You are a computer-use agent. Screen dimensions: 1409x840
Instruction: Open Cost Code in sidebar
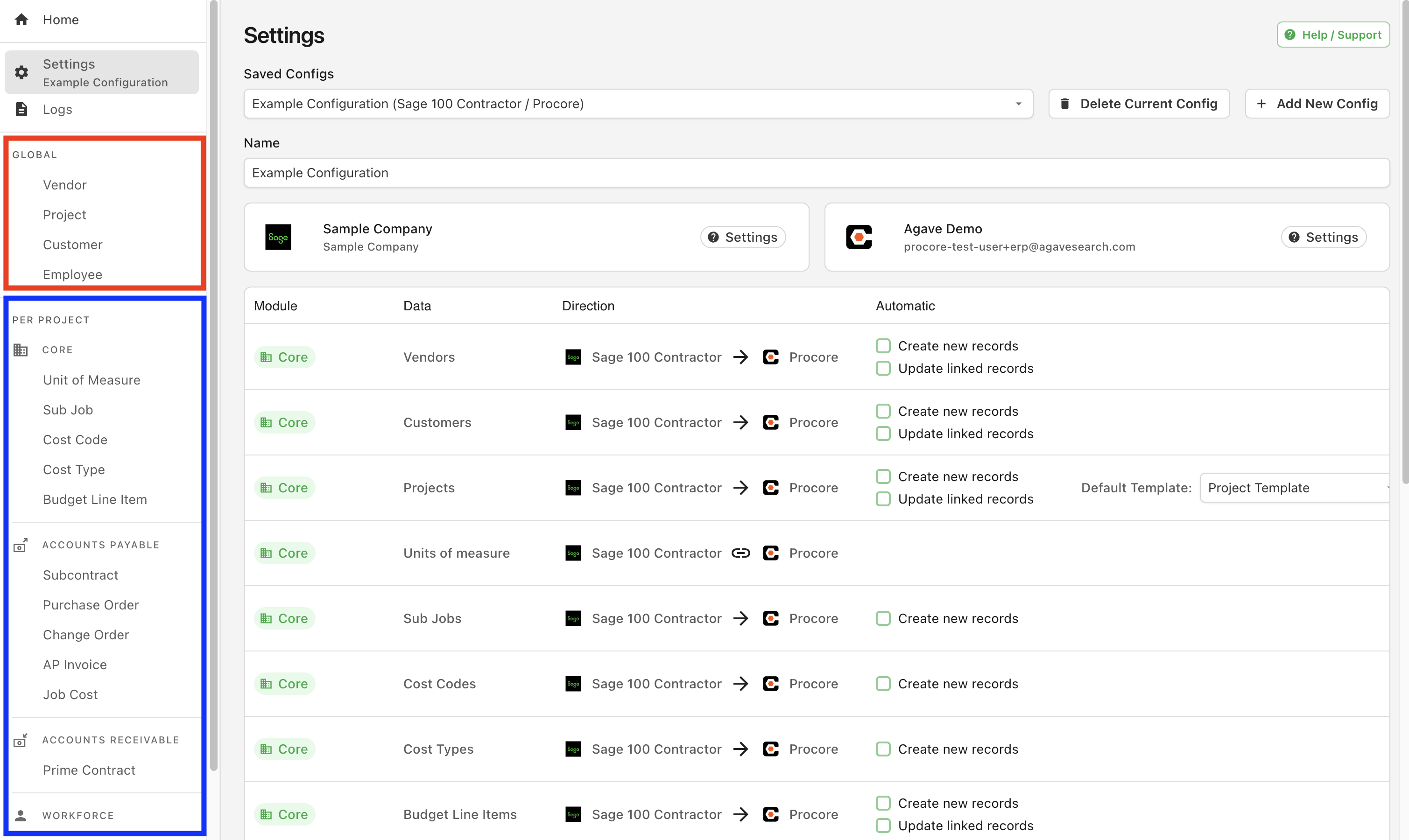pyautogui.click(x=75, y=440)
